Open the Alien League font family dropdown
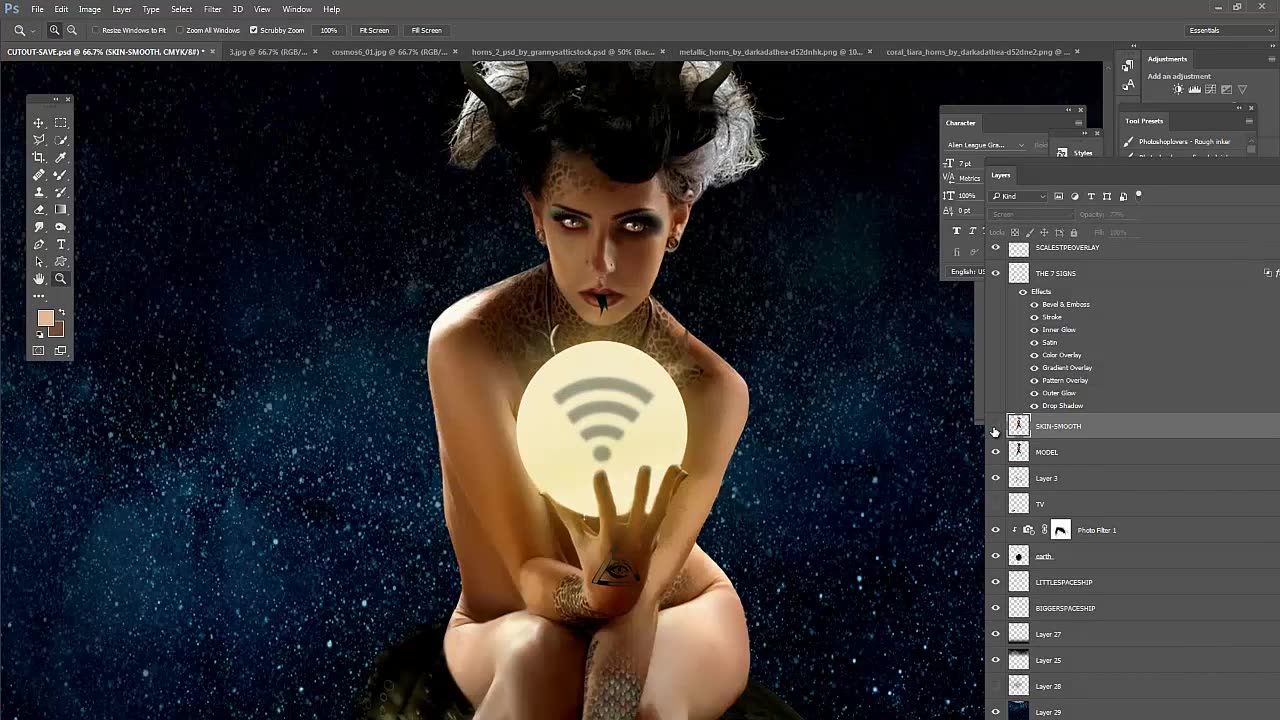Screen dimensions: 1280x720 point(986,145)
